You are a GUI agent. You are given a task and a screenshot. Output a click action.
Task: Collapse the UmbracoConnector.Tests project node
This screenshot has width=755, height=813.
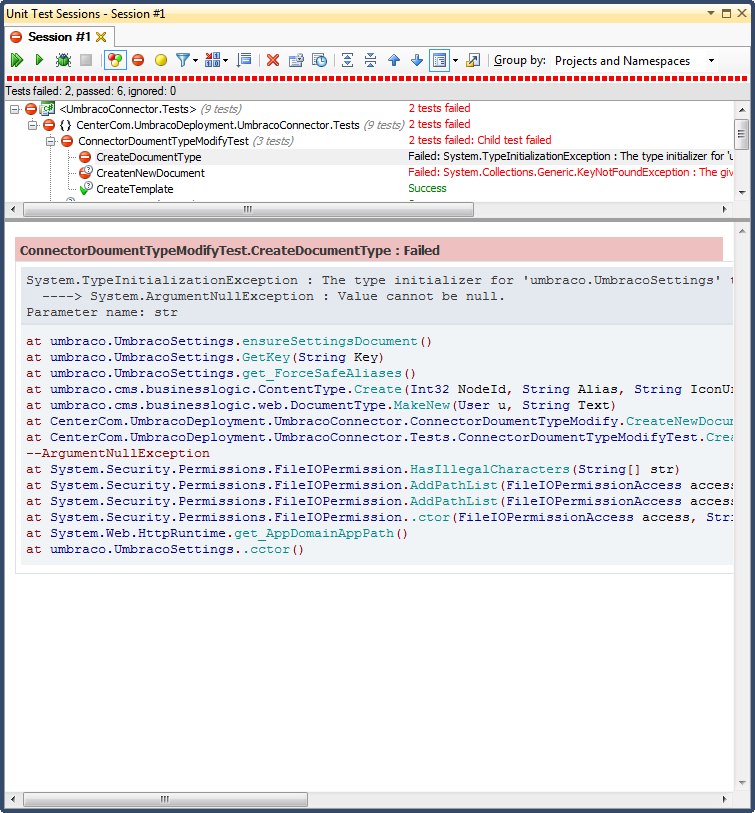click(x=15, y=109)
